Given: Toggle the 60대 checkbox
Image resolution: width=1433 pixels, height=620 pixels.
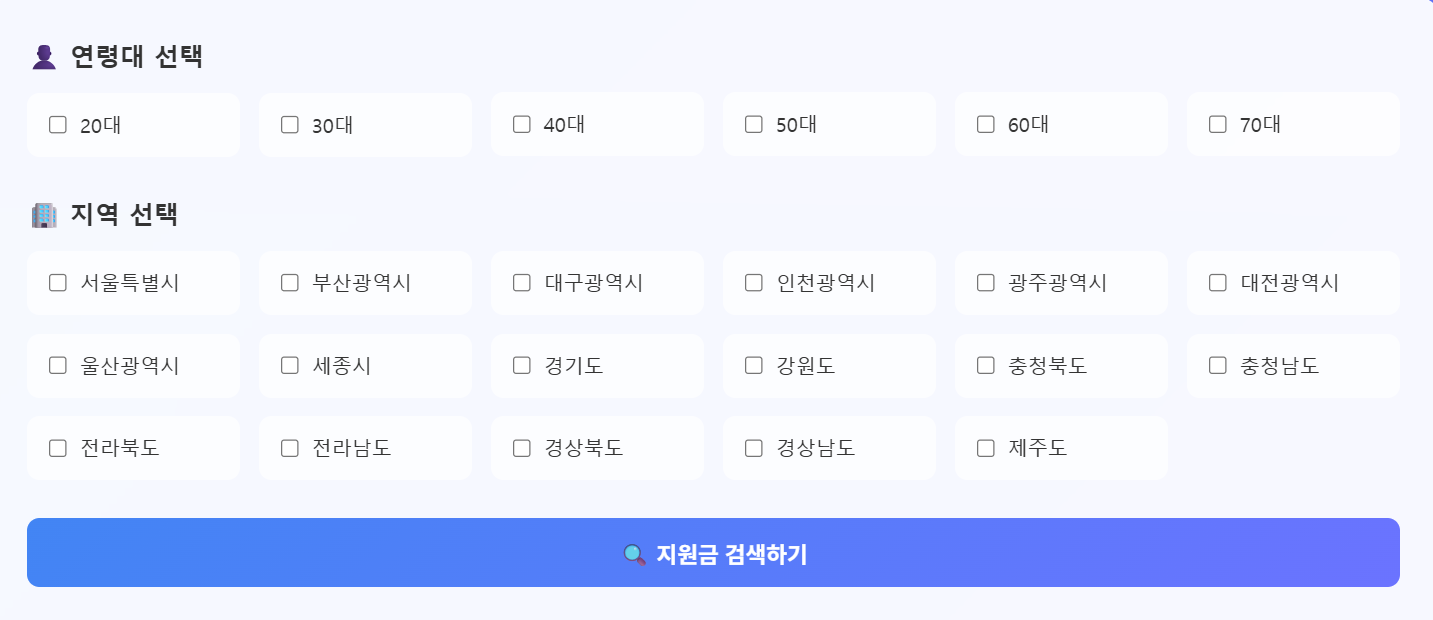Looking at the screenshot, I should click(986, 125).
